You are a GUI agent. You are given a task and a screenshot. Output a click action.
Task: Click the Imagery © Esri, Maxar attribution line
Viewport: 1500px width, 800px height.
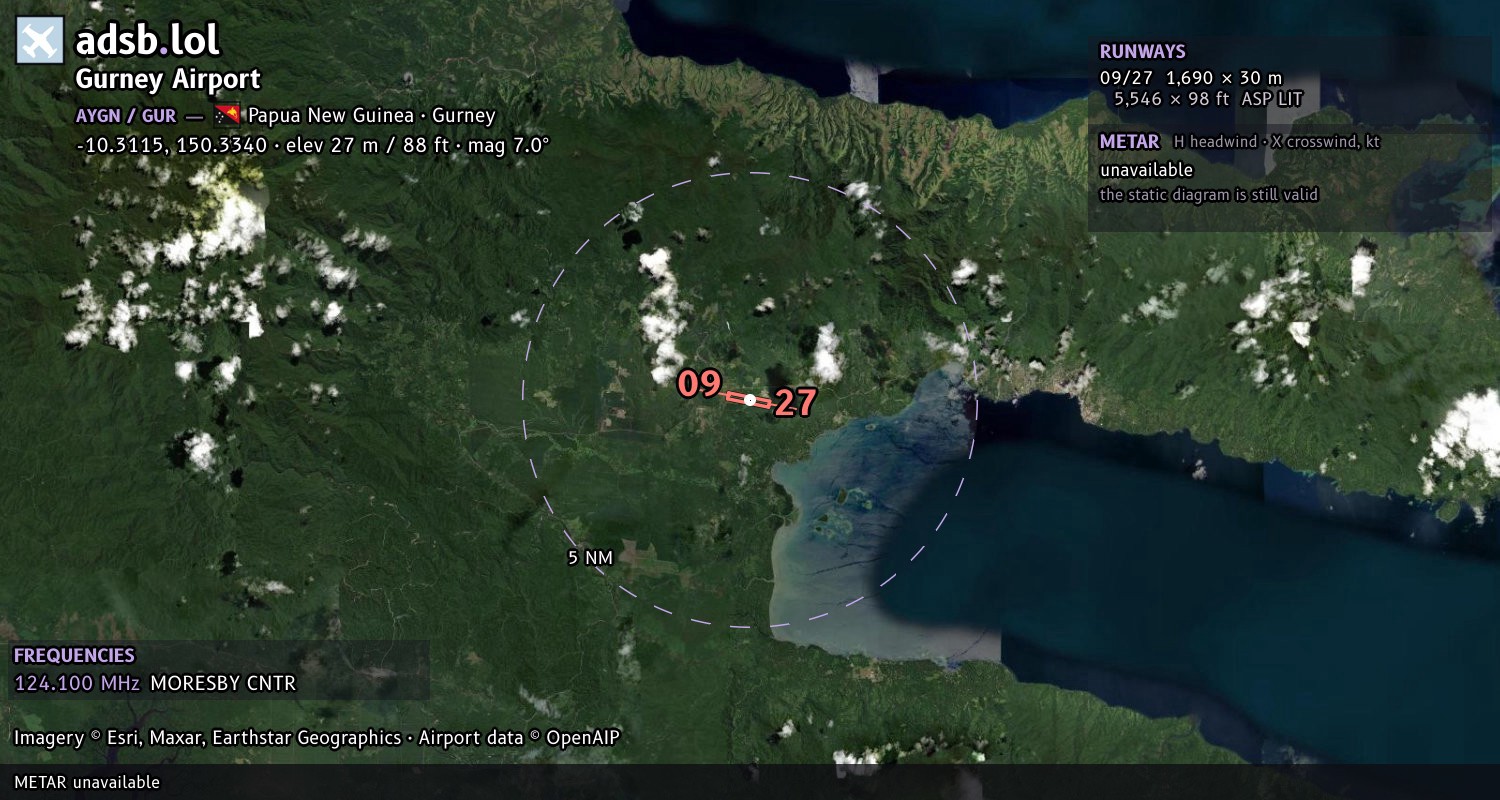coord(317,738)
